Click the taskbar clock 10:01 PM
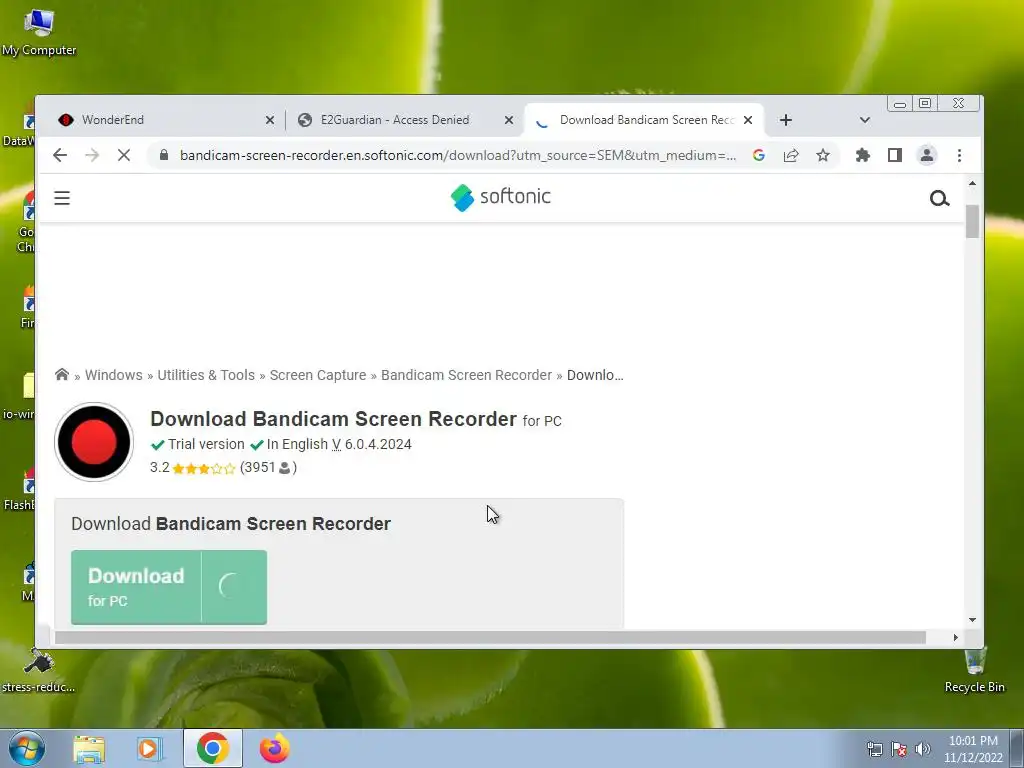This screenshot has width=1024, height=768. 973,749
